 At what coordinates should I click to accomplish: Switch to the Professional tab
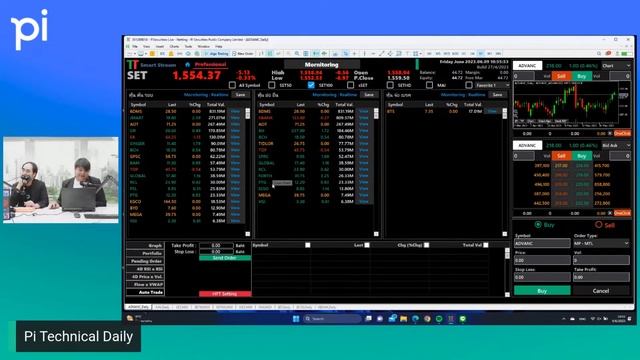coord(210,64)
